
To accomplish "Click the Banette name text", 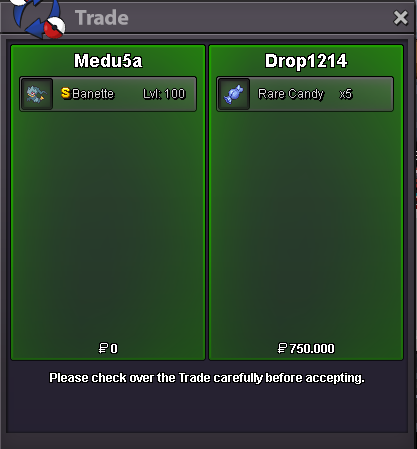I will pyautogui.click(x=93, y=94).
